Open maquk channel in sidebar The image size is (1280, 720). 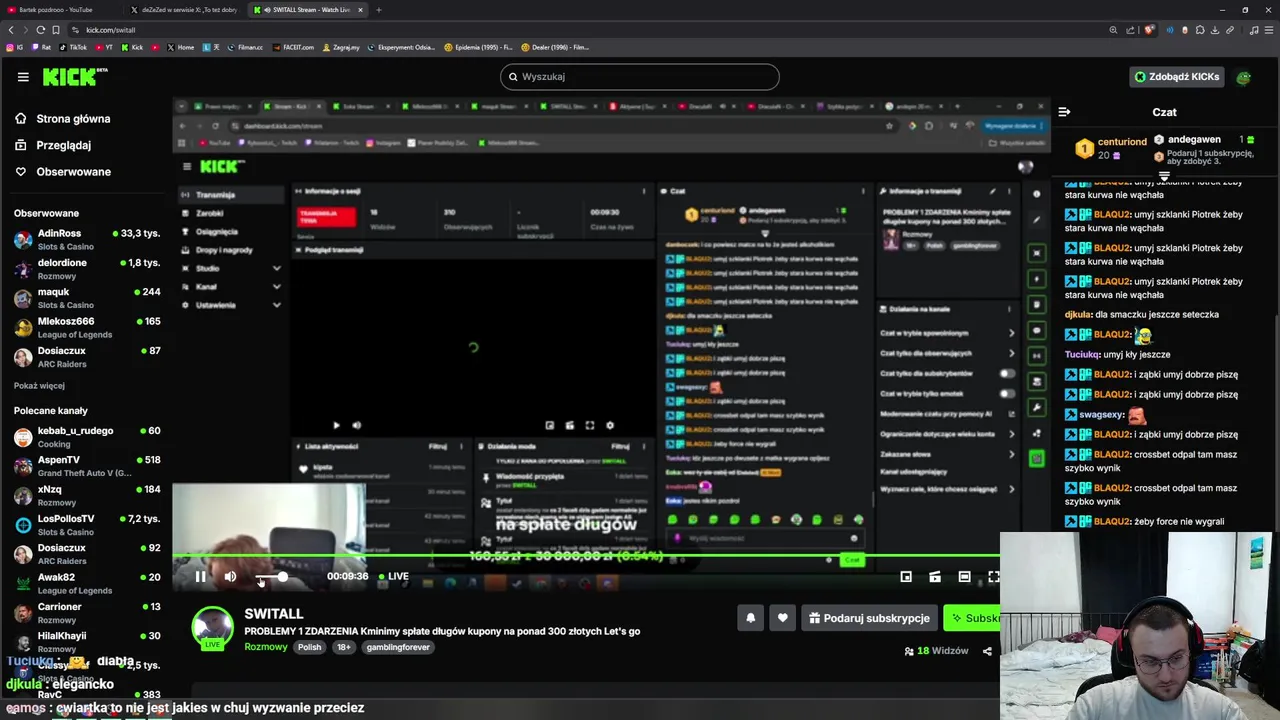[87, 298]
